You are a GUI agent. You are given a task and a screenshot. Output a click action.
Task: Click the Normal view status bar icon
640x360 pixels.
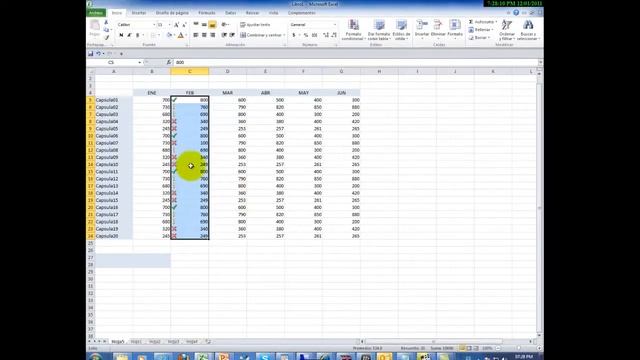pyautogui.click(x=462, y=348)
